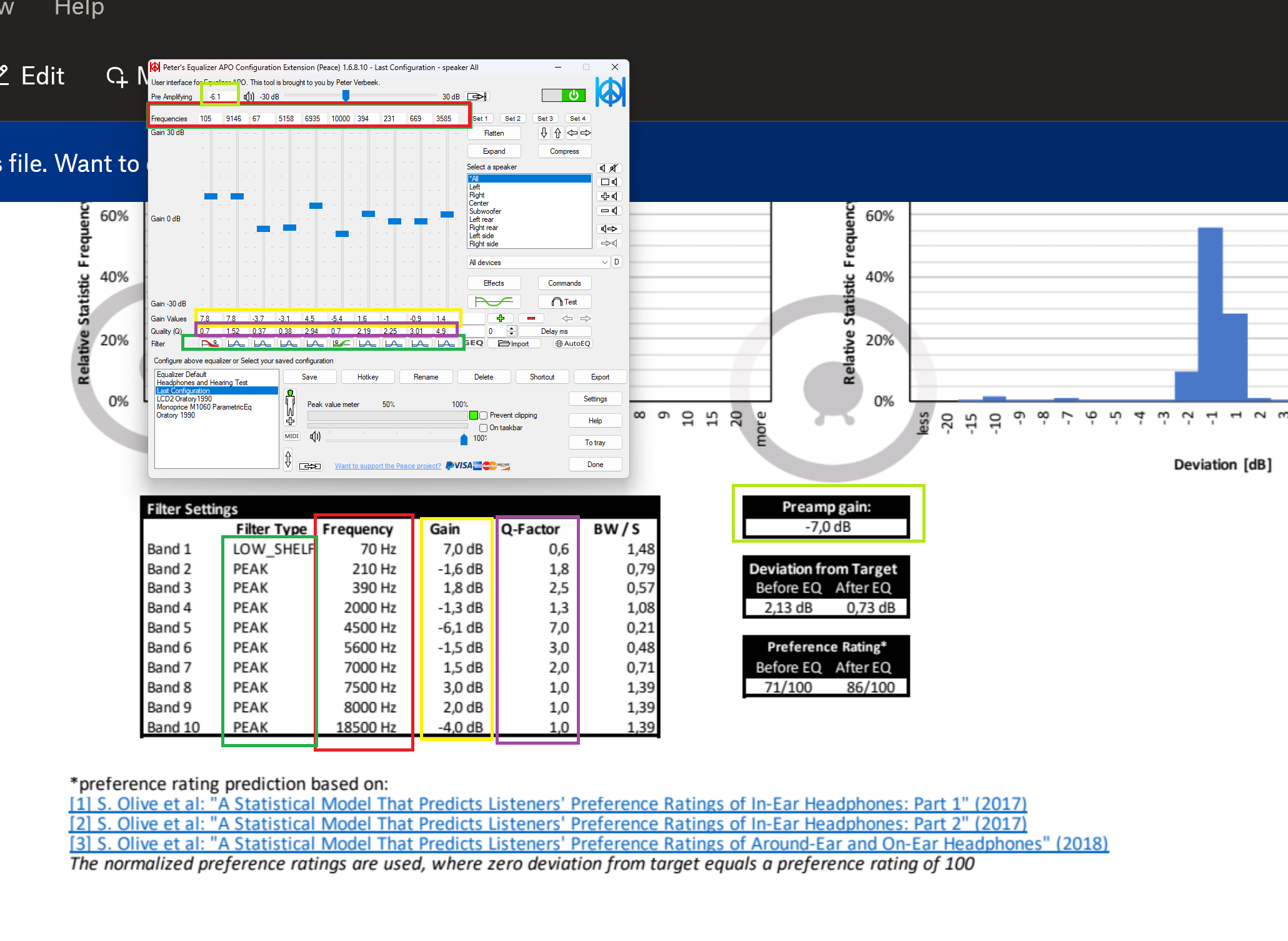Open first band's low-shelf filter type selector
The height and width of the screenshot is (941, 1288).
pyautogui.click(x=210, y=343)
